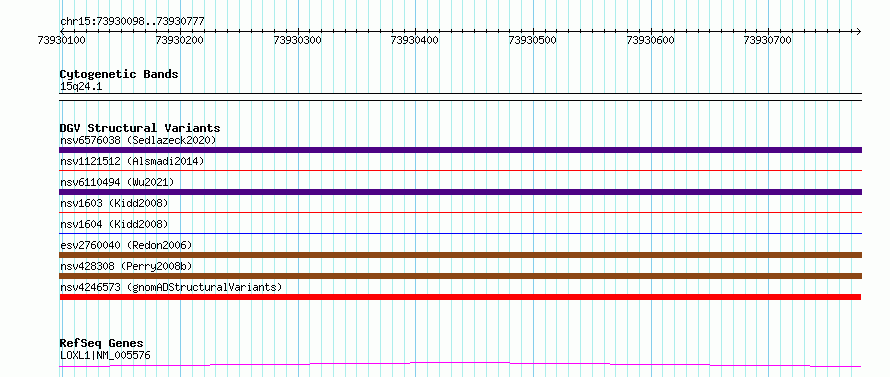This screenshot has height=377, width=890.
Task: Open variant nsv1603 (Kidd2008) label
Action: 114,203
